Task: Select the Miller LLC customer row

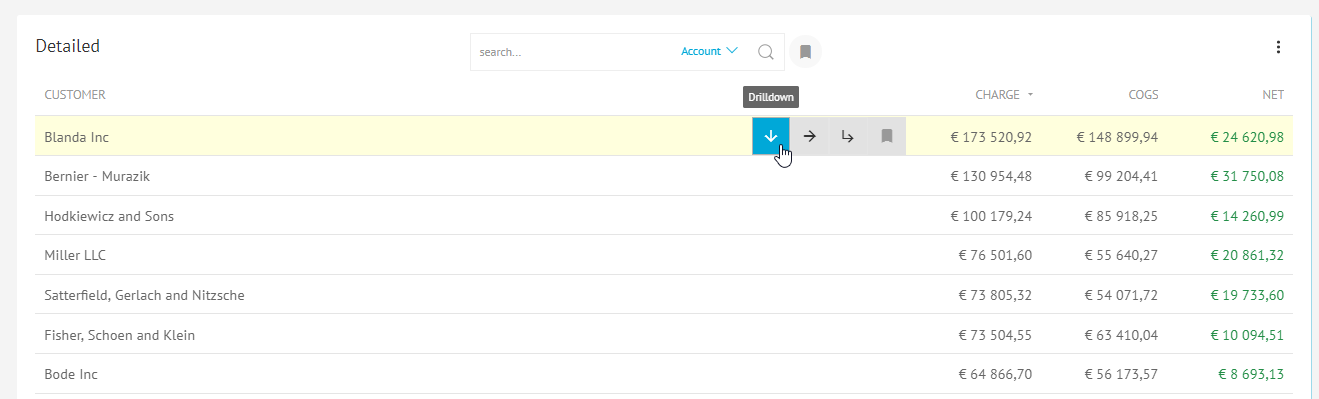Action: (x=663, y=255)
